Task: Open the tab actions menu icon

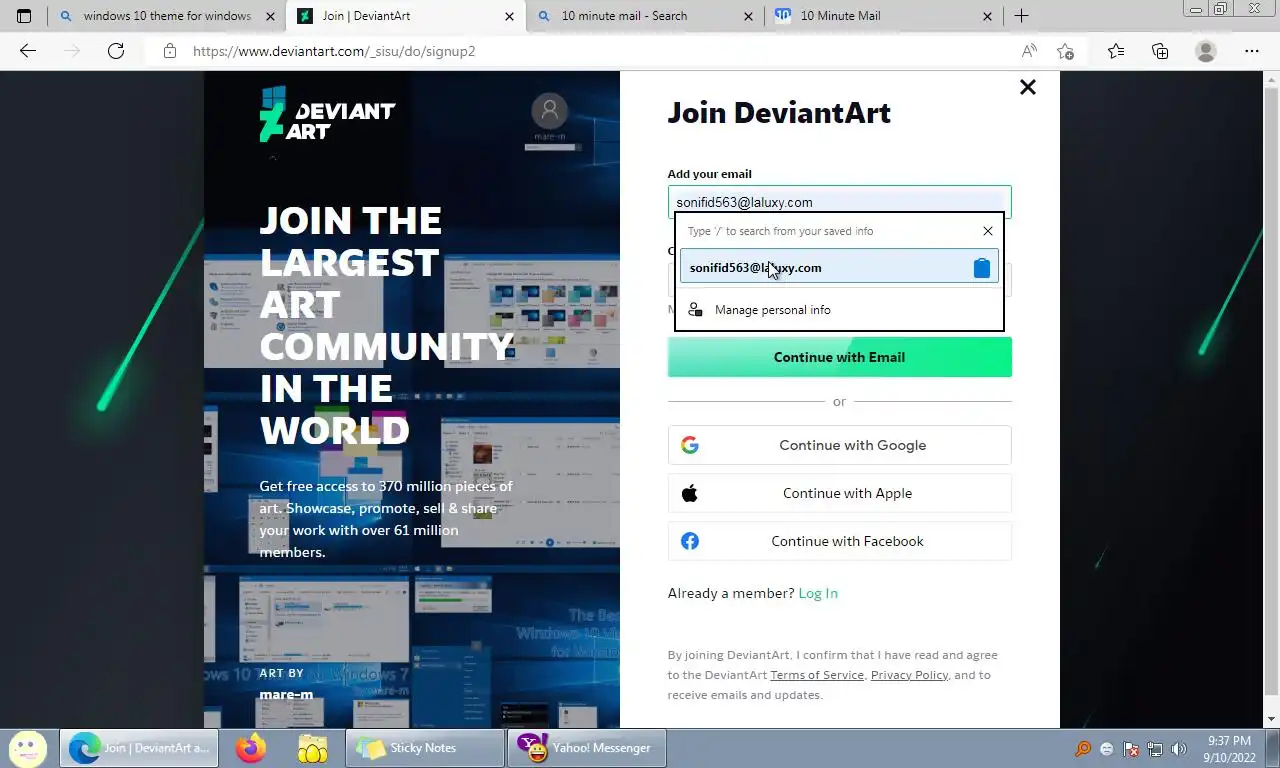Action: pos(24,16)
